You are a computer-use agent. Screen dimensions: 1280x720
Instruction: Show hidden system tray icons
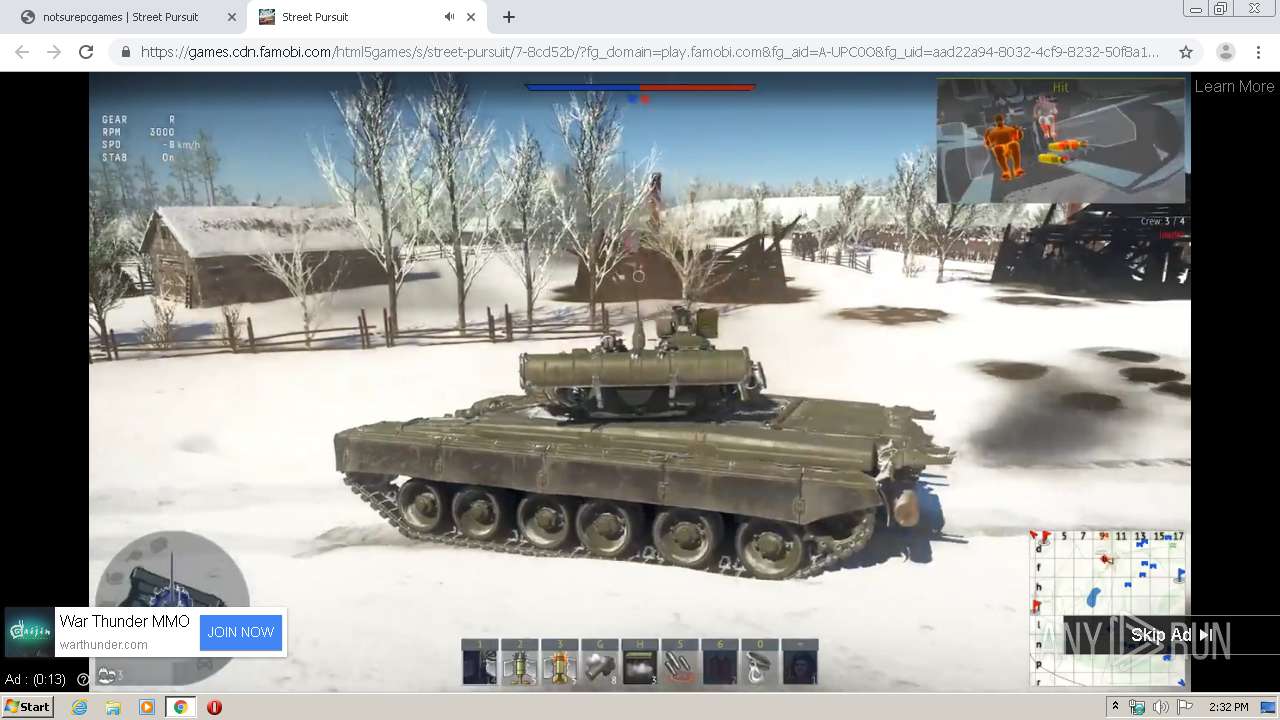[1115, 707]
